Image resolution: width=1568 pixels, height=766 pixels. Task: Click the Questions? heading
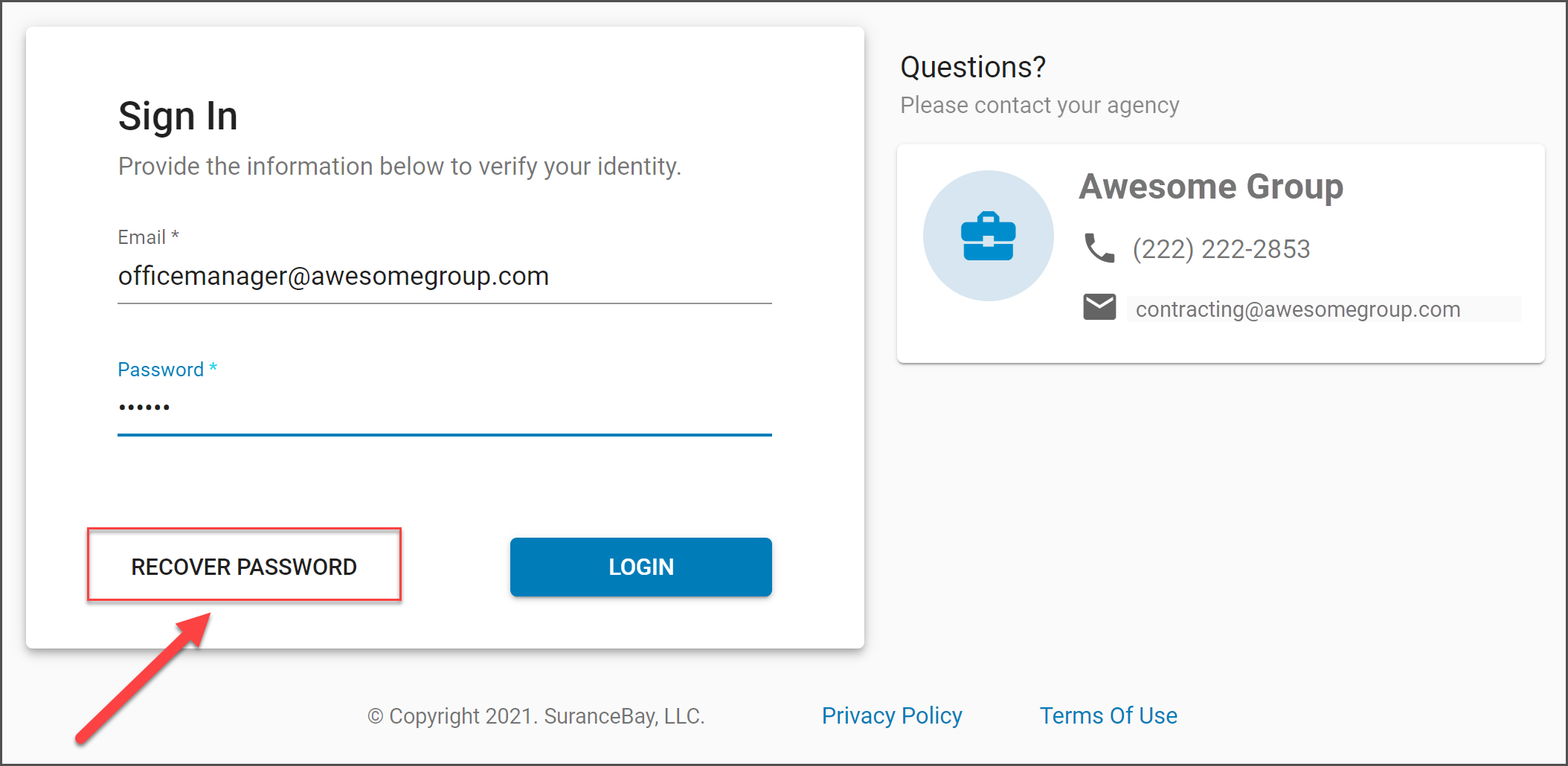point(973,68)
